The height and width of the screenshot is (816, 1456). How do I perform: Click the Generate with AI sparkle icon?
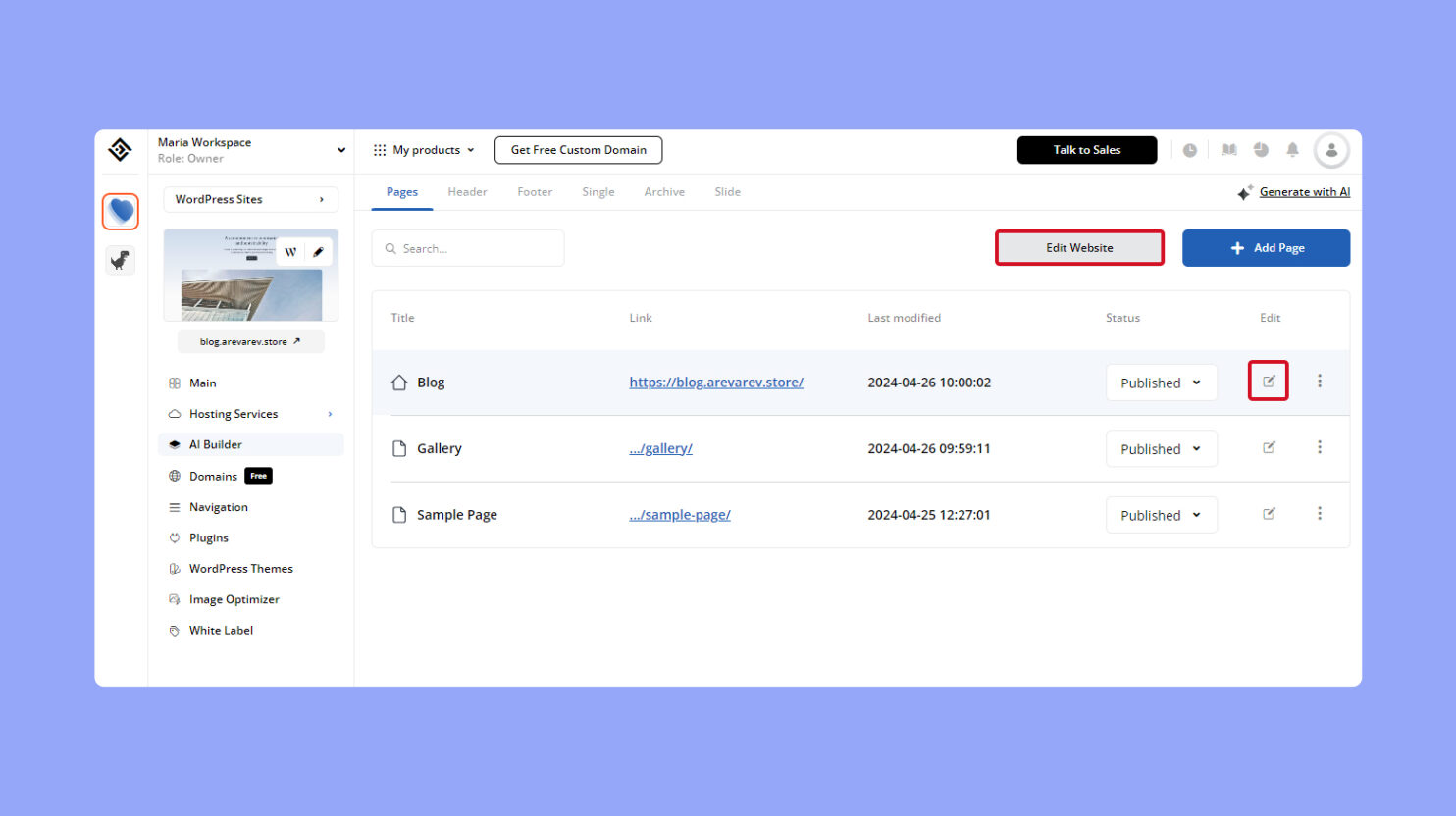pyautogui.click(x=1246, y=191)
